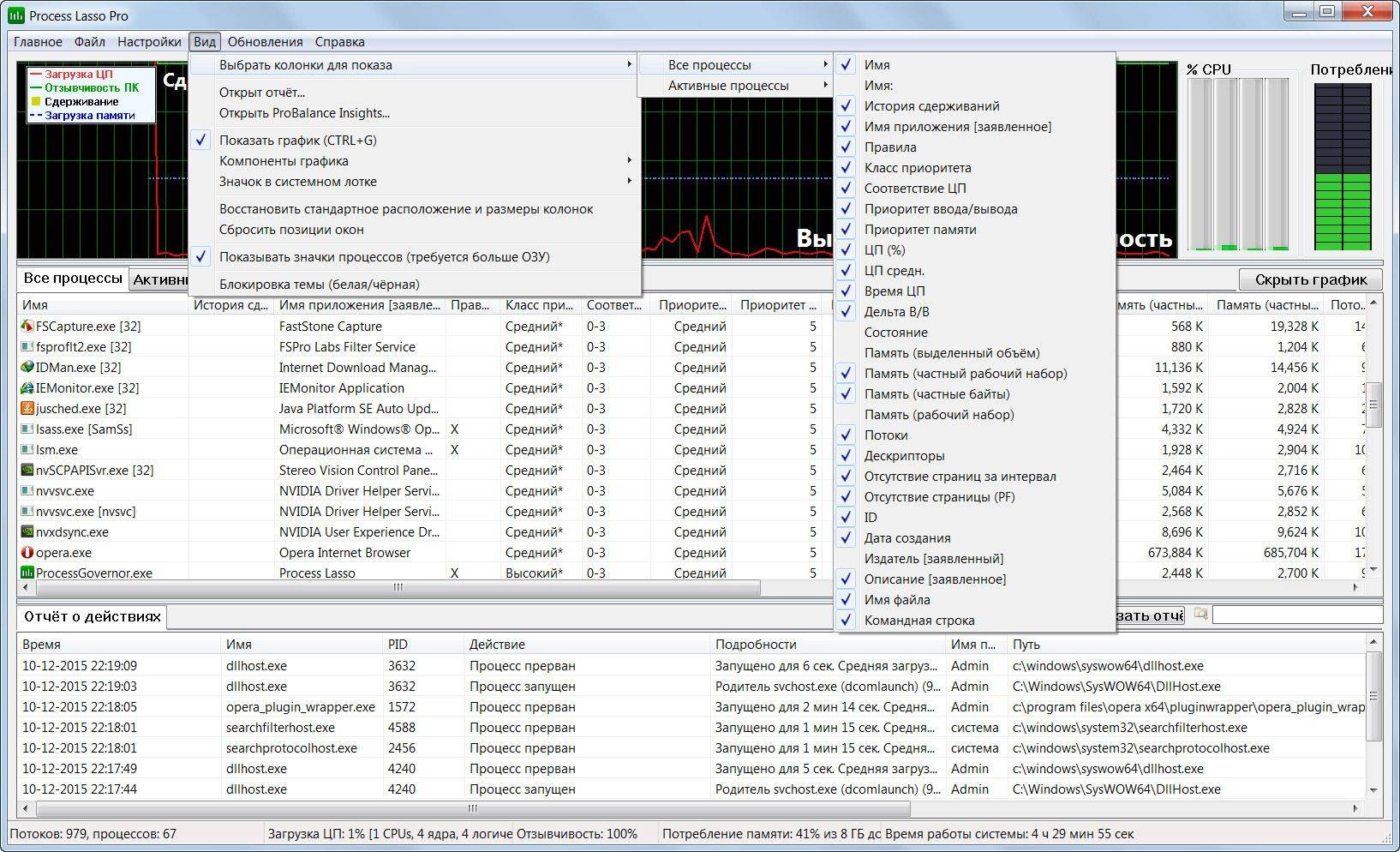1400x852 pixels.
Task: Click the action log vertical scrollbar
Action: 1373,695
